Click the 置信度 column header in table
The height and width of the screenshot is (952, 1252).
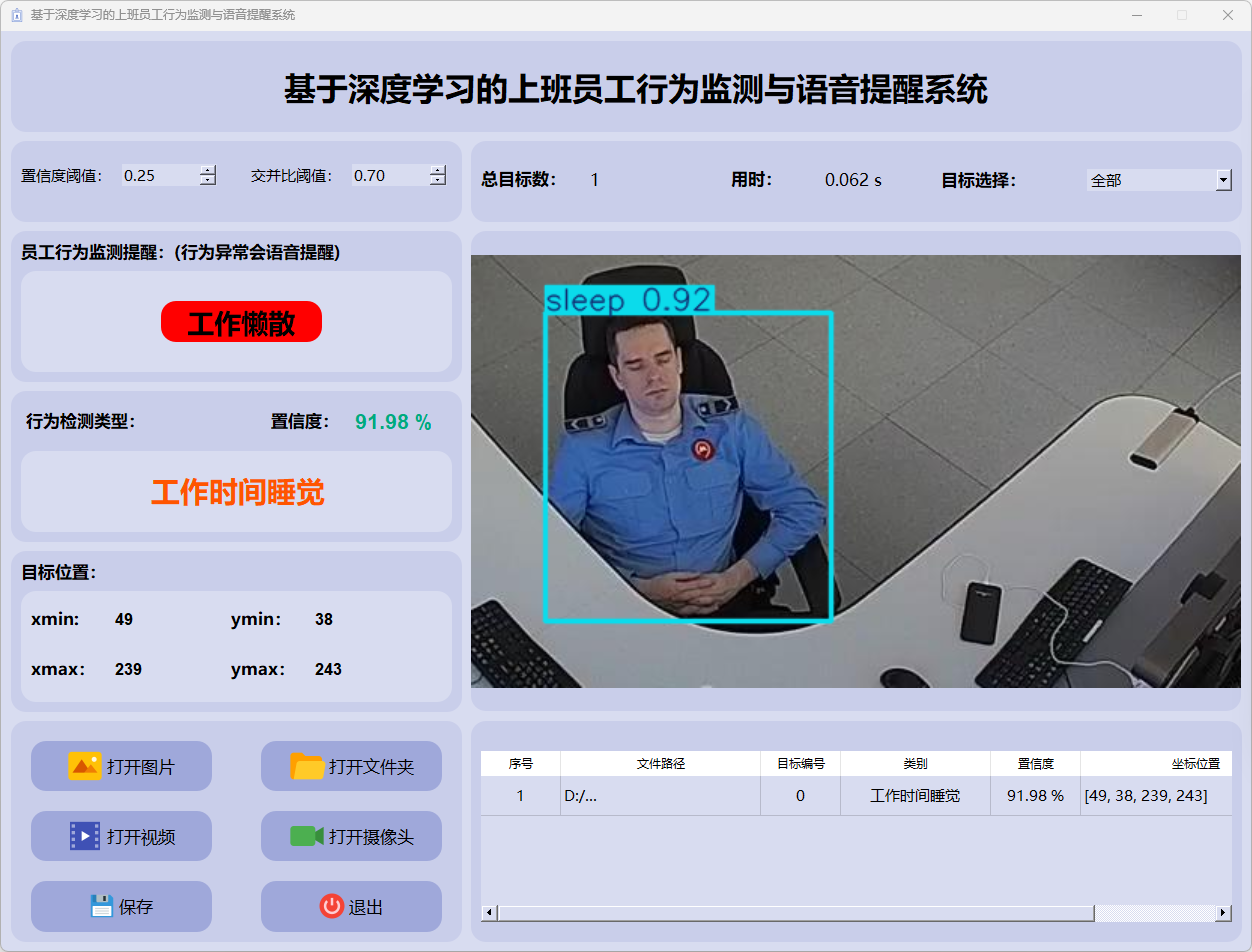(x=1035, y=763)
